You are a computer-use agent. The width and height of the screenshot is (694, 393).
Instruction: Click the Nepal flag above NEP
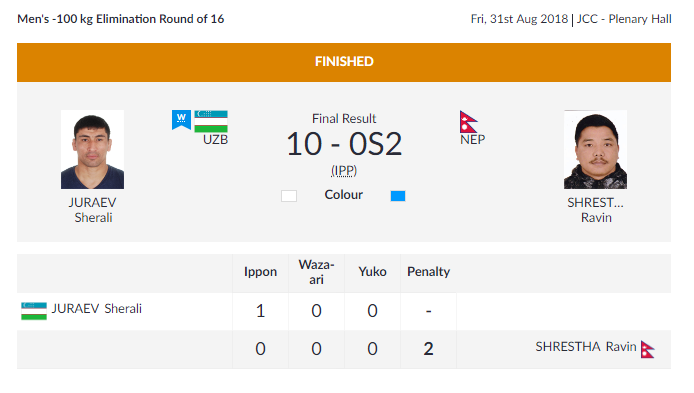point(468,122)
